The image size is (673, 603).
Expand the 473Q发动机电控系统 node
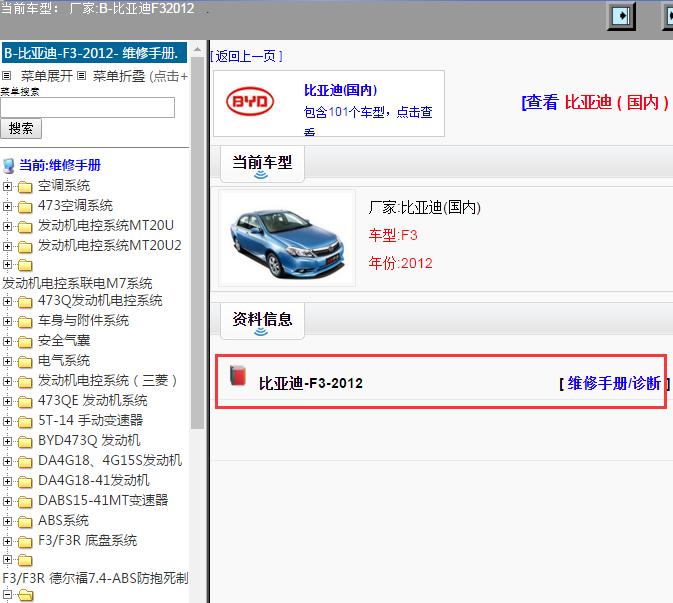[7, 302]
